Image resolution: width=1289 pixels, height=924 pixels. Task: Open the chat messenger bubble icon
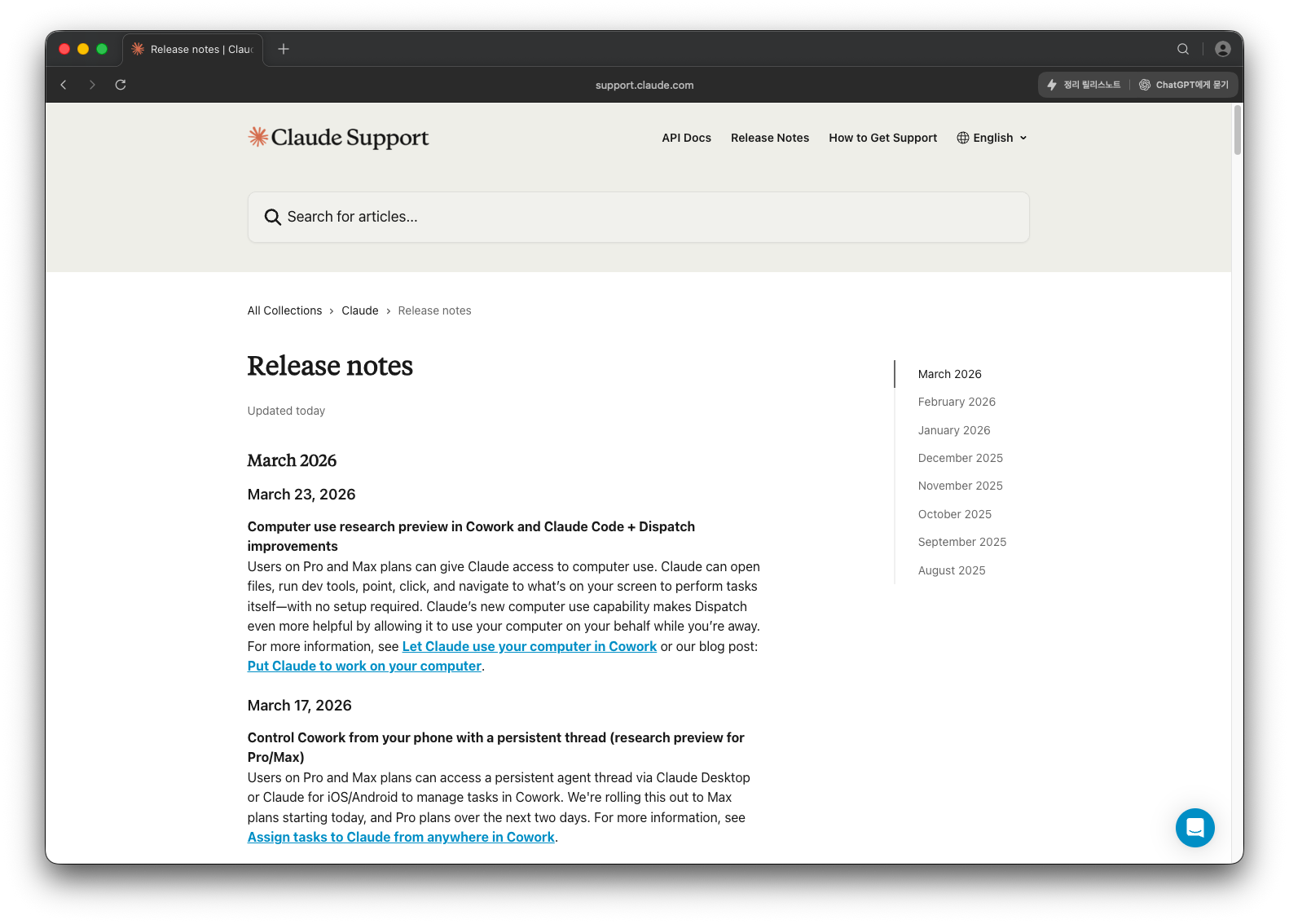point(1195,828)
